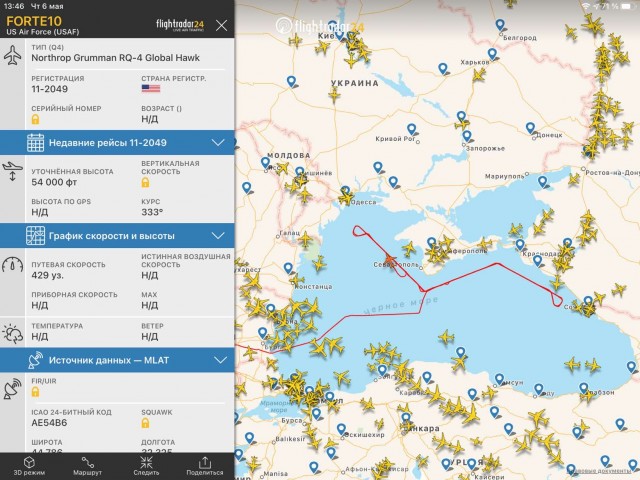Tap the speed and altitude graph icon

point(36,236)
